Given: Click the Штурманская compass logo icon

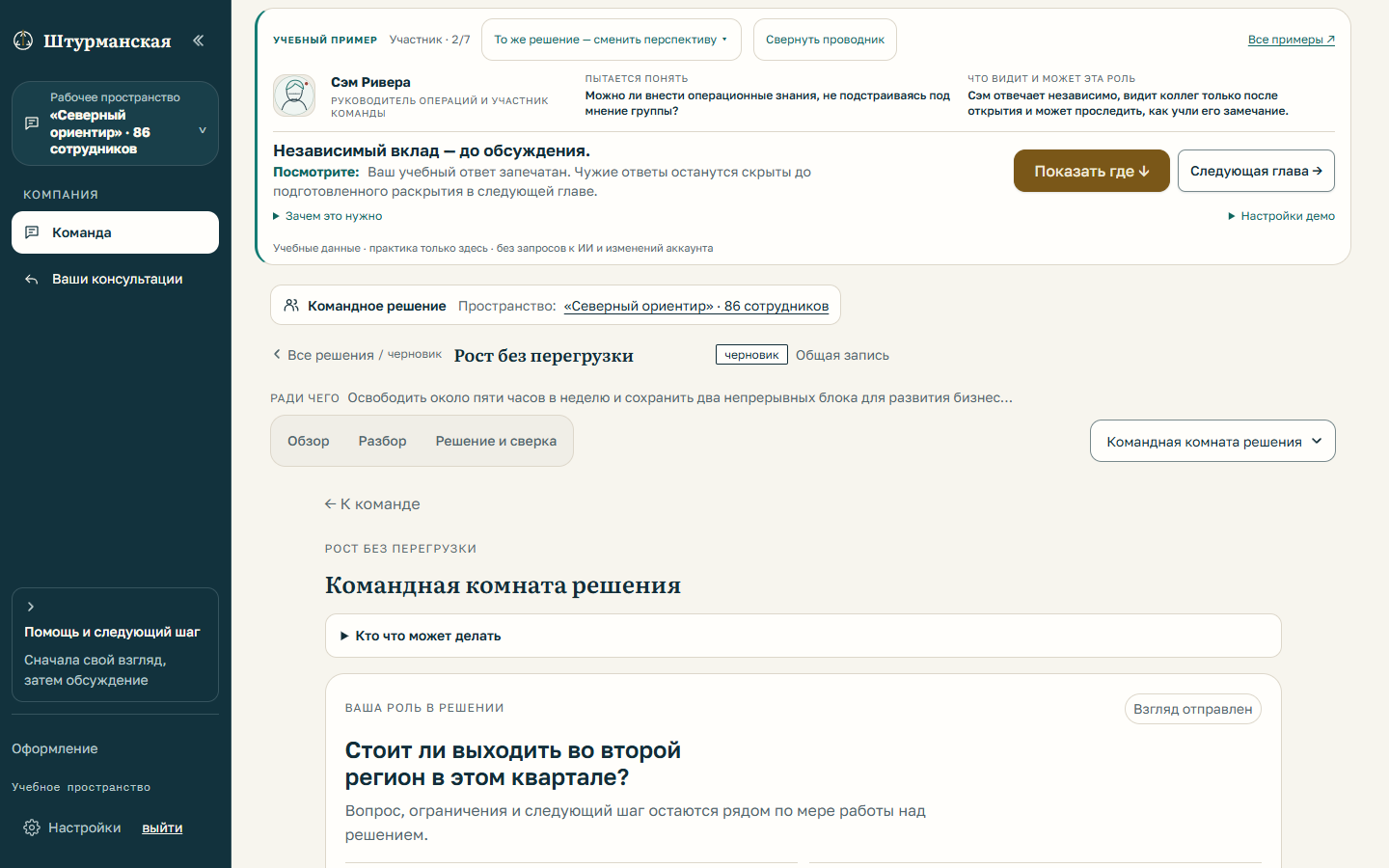Looking at the screenshot, I should click(23, 41).
